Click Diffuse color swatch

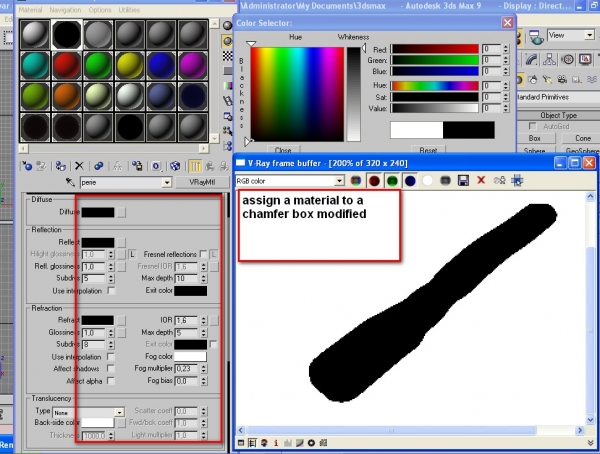98,212
